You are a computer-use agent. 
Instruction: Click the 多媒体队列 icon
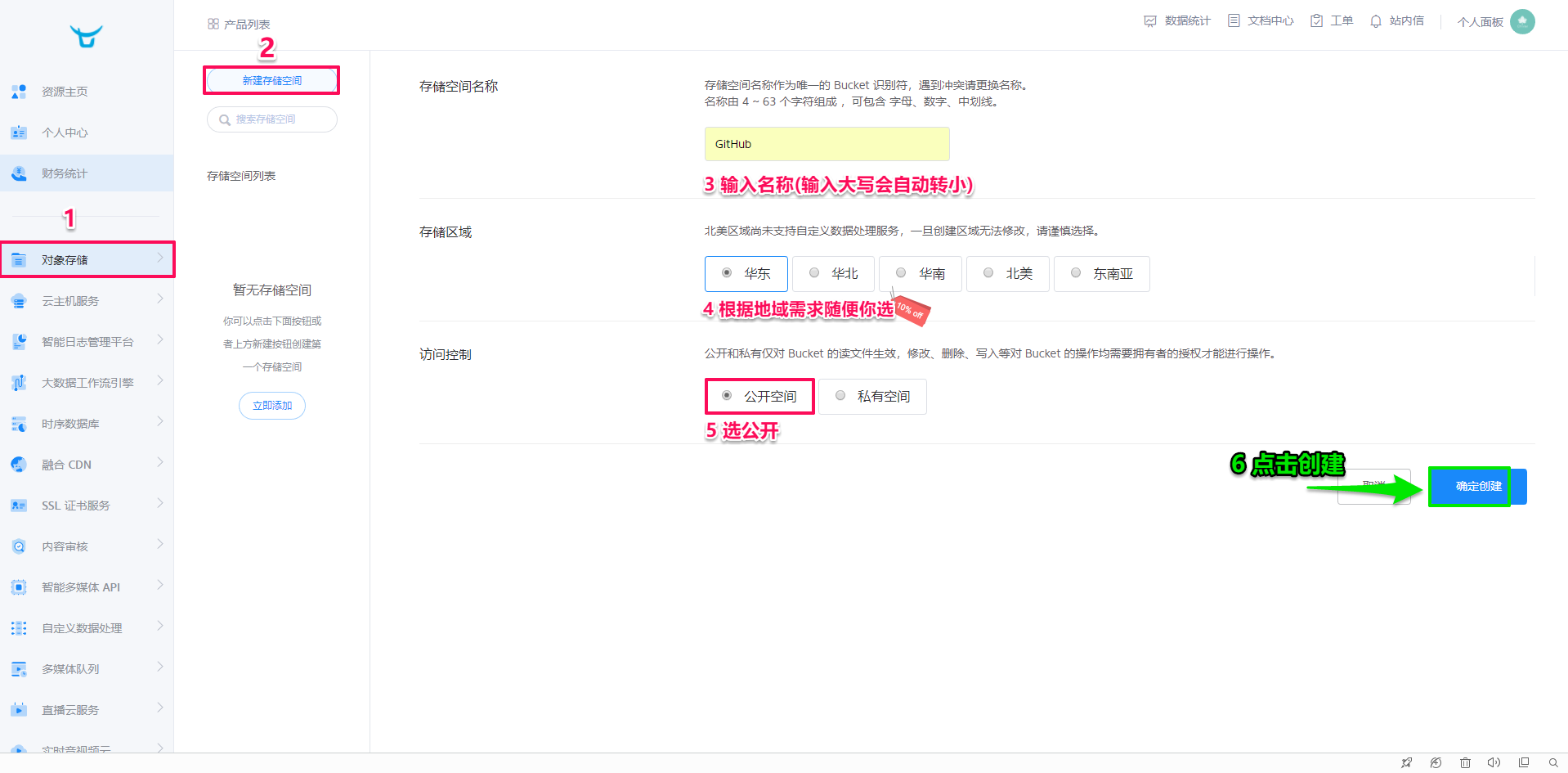click(19, 669)
